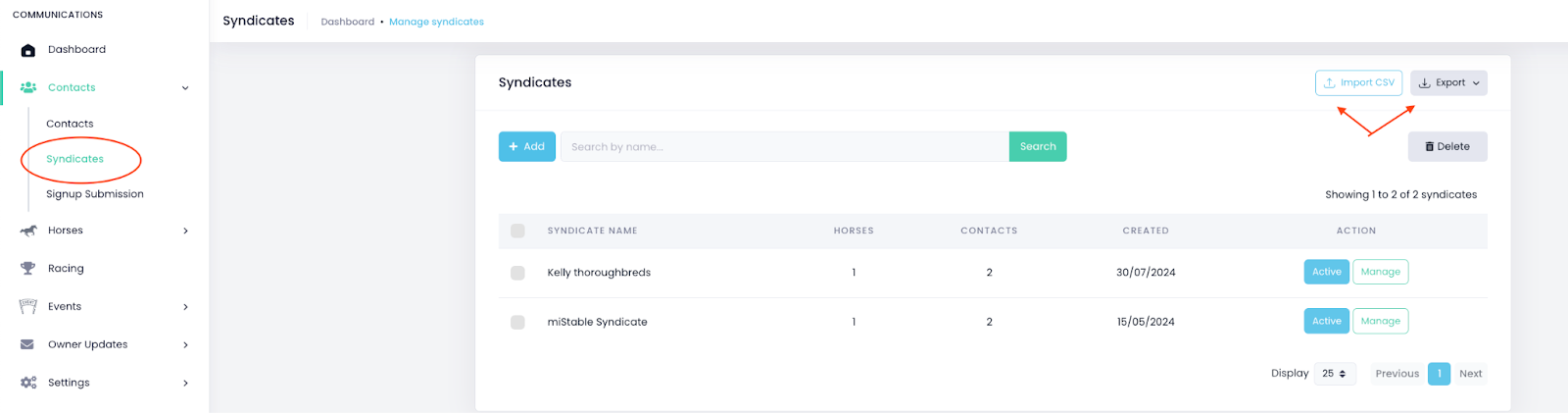Open the Display rows-per-page selector

point(1334,374)
